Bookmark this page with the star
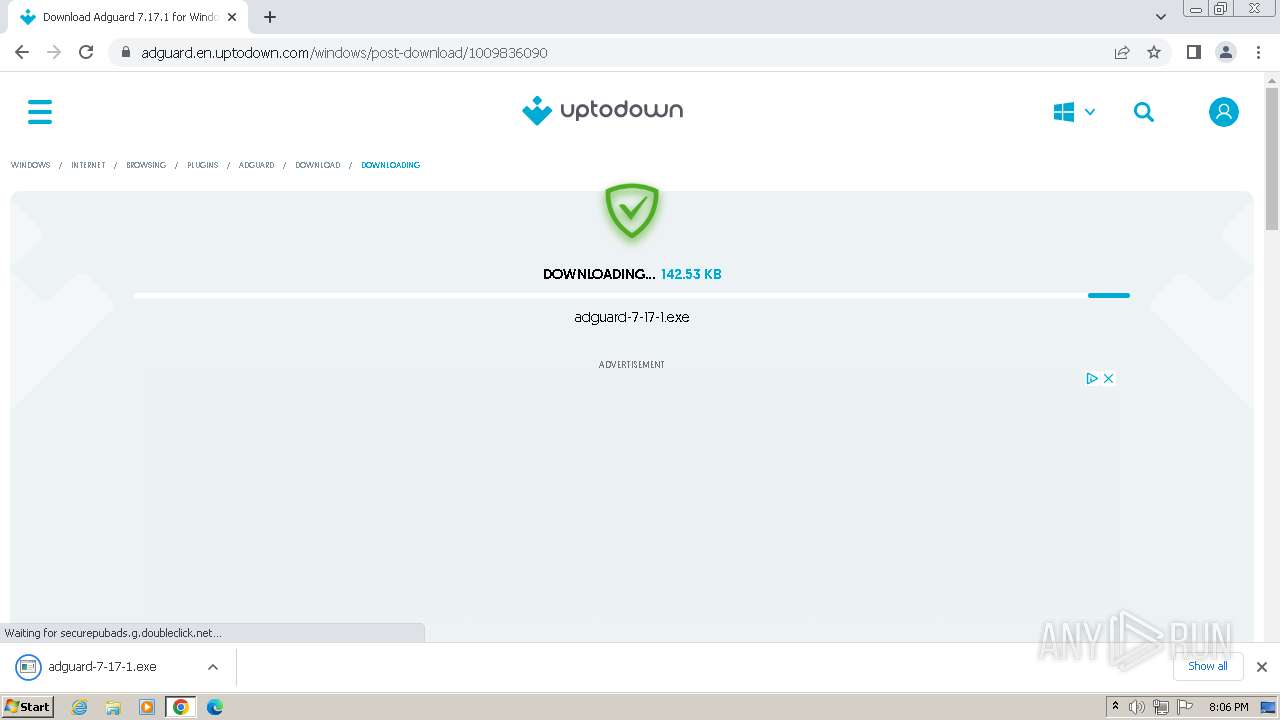Screen dimensions: 1280x720 click(1154, 52)
